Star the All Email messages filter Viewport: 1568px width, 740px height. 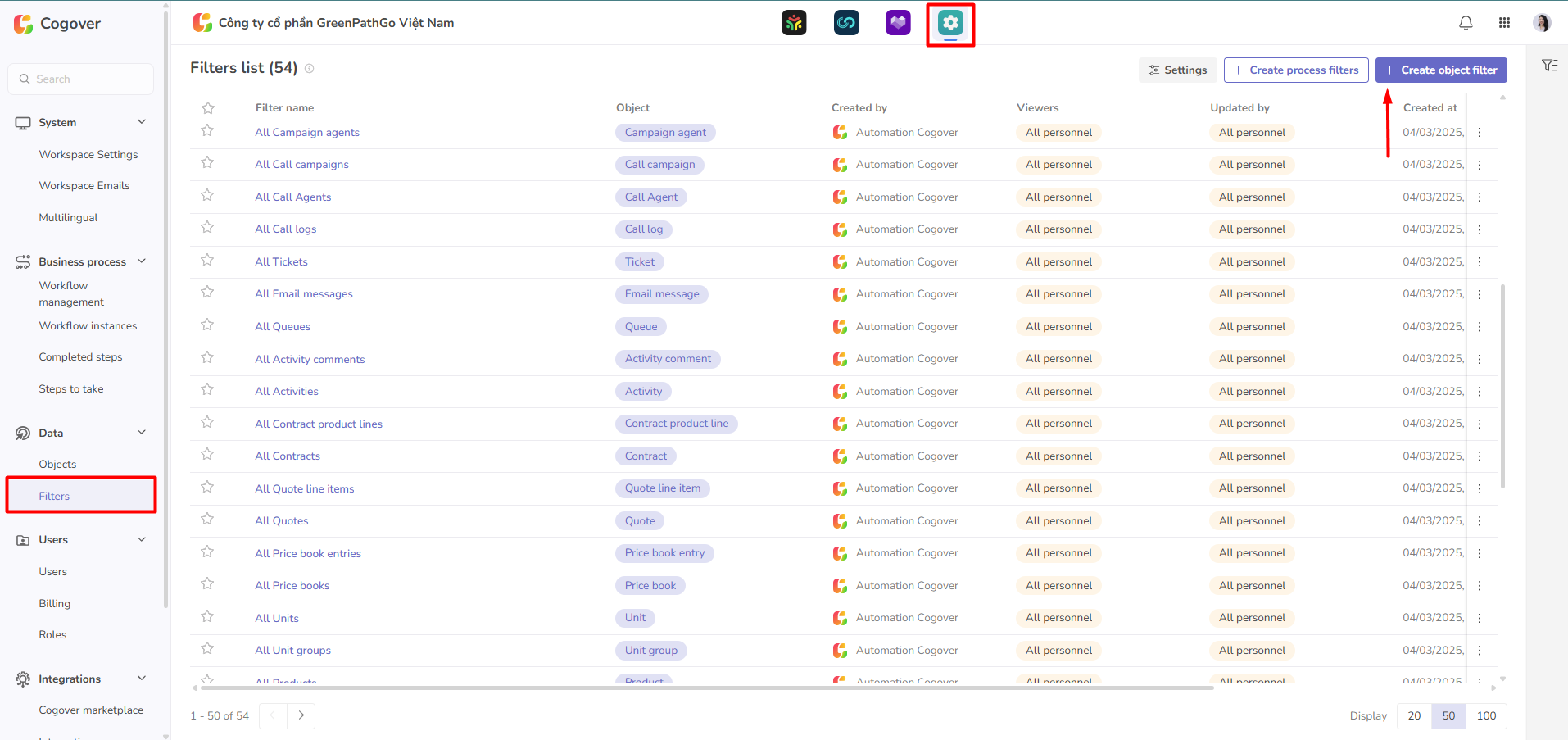(x=207, y=293)
